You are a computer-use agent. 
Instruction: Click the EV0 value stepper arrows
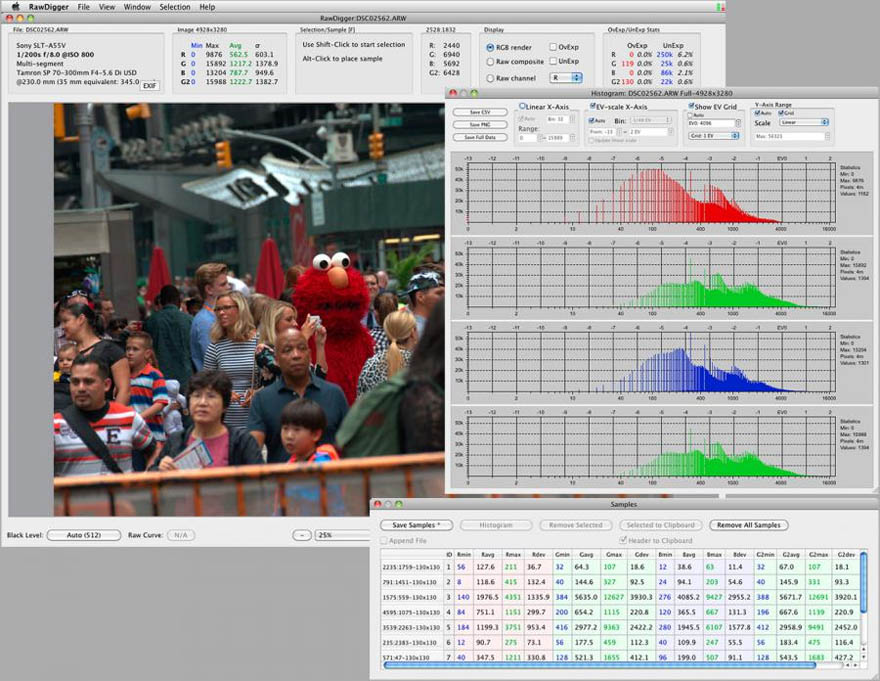(x=738, y=123)
